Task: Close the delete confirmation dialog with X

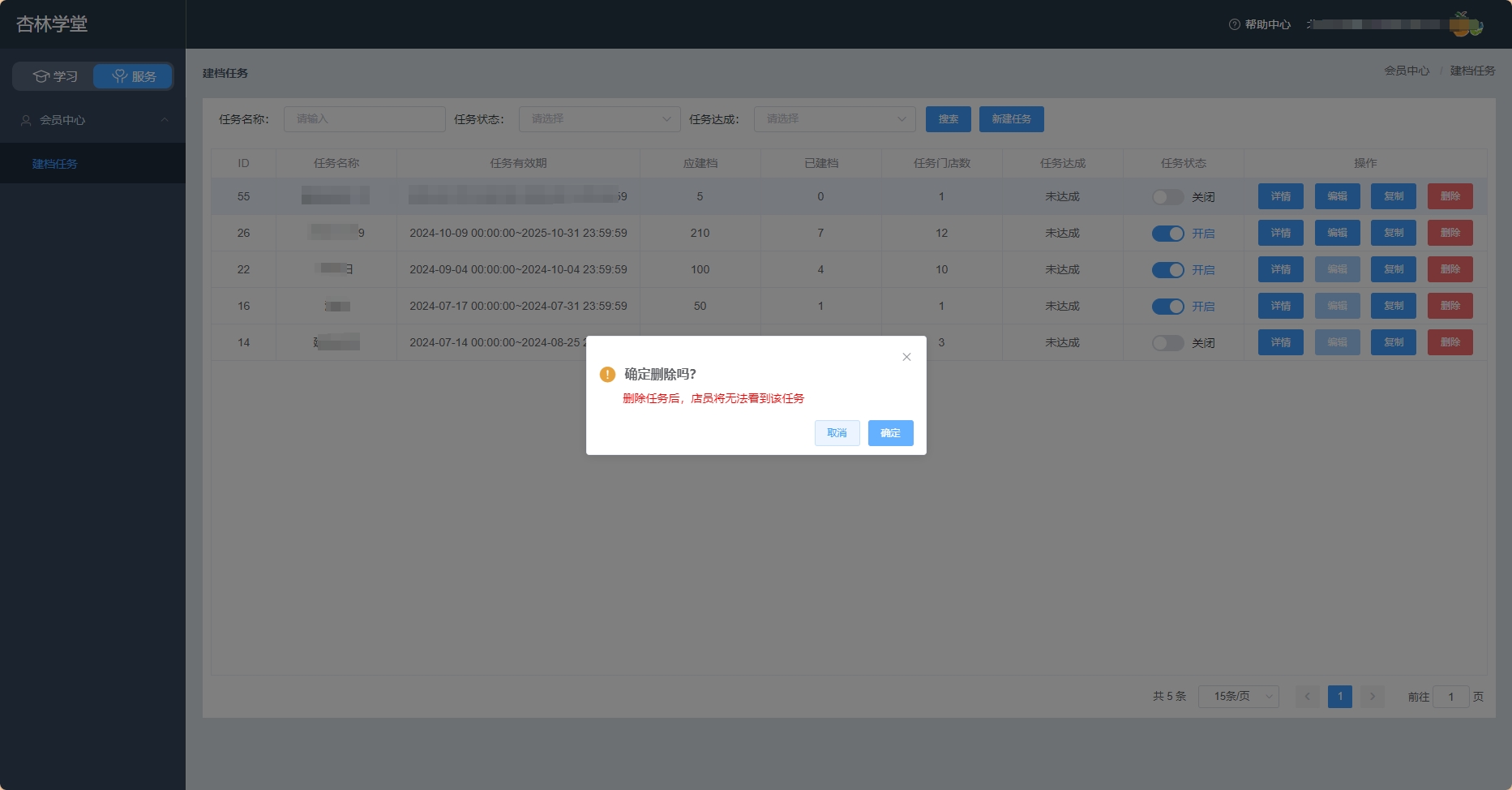Action: (x=906, y=357)
